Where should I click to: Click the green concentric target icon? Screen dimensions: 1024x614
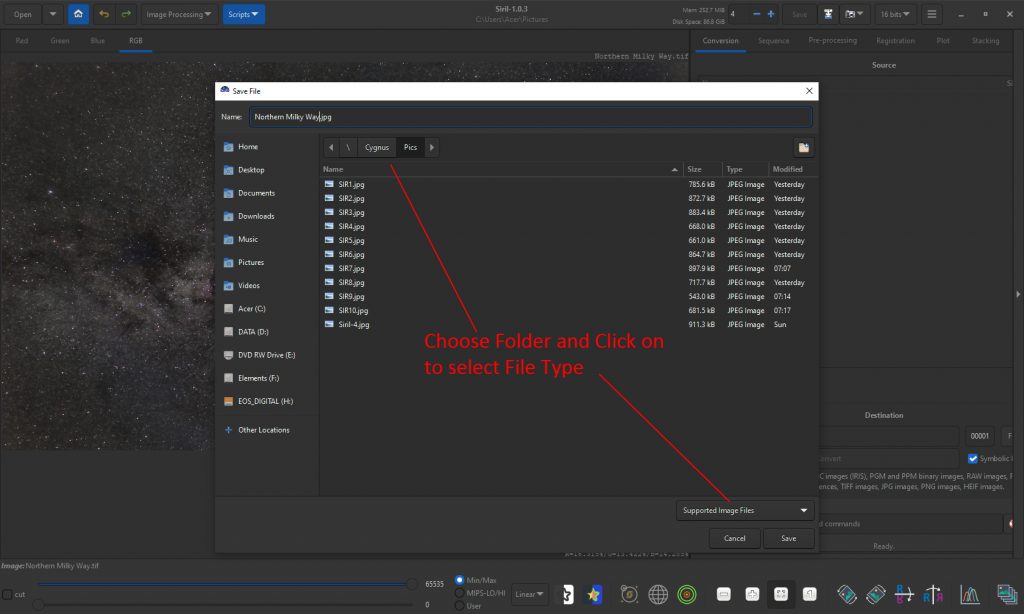[x=686, y=594]
